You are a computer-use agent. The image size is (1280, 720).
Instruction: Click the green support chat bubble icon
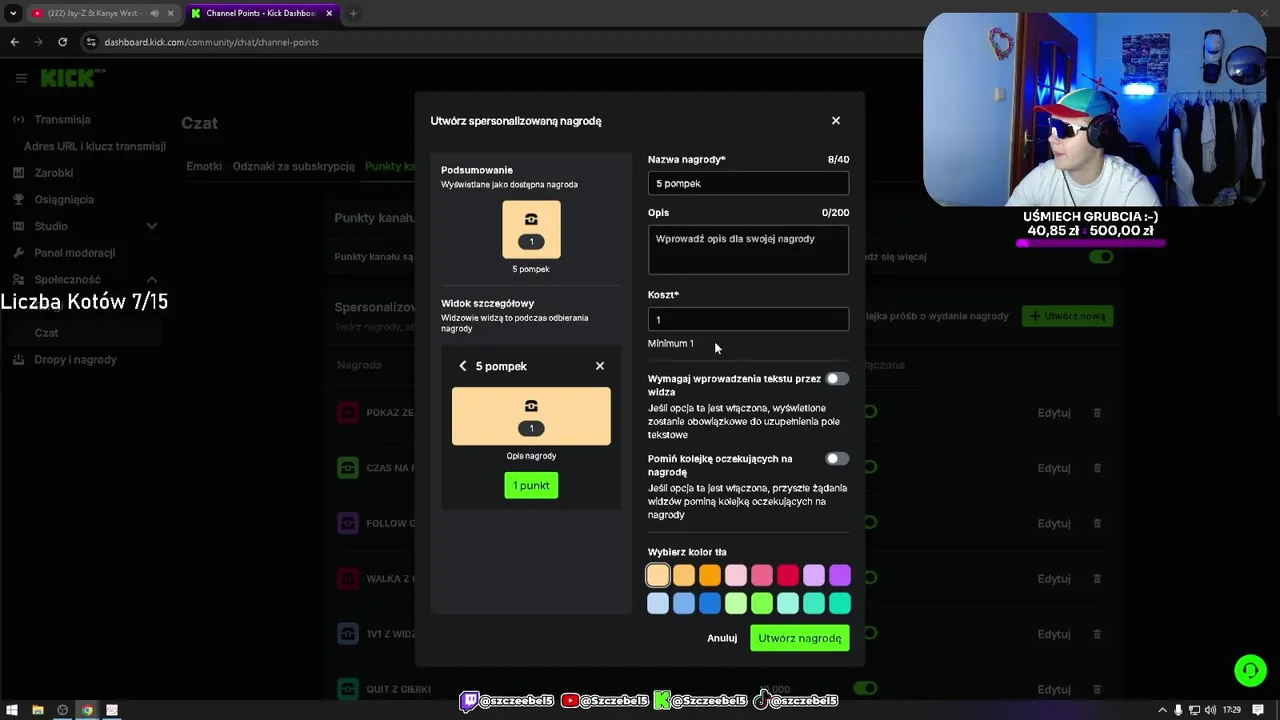[1250, 670]
